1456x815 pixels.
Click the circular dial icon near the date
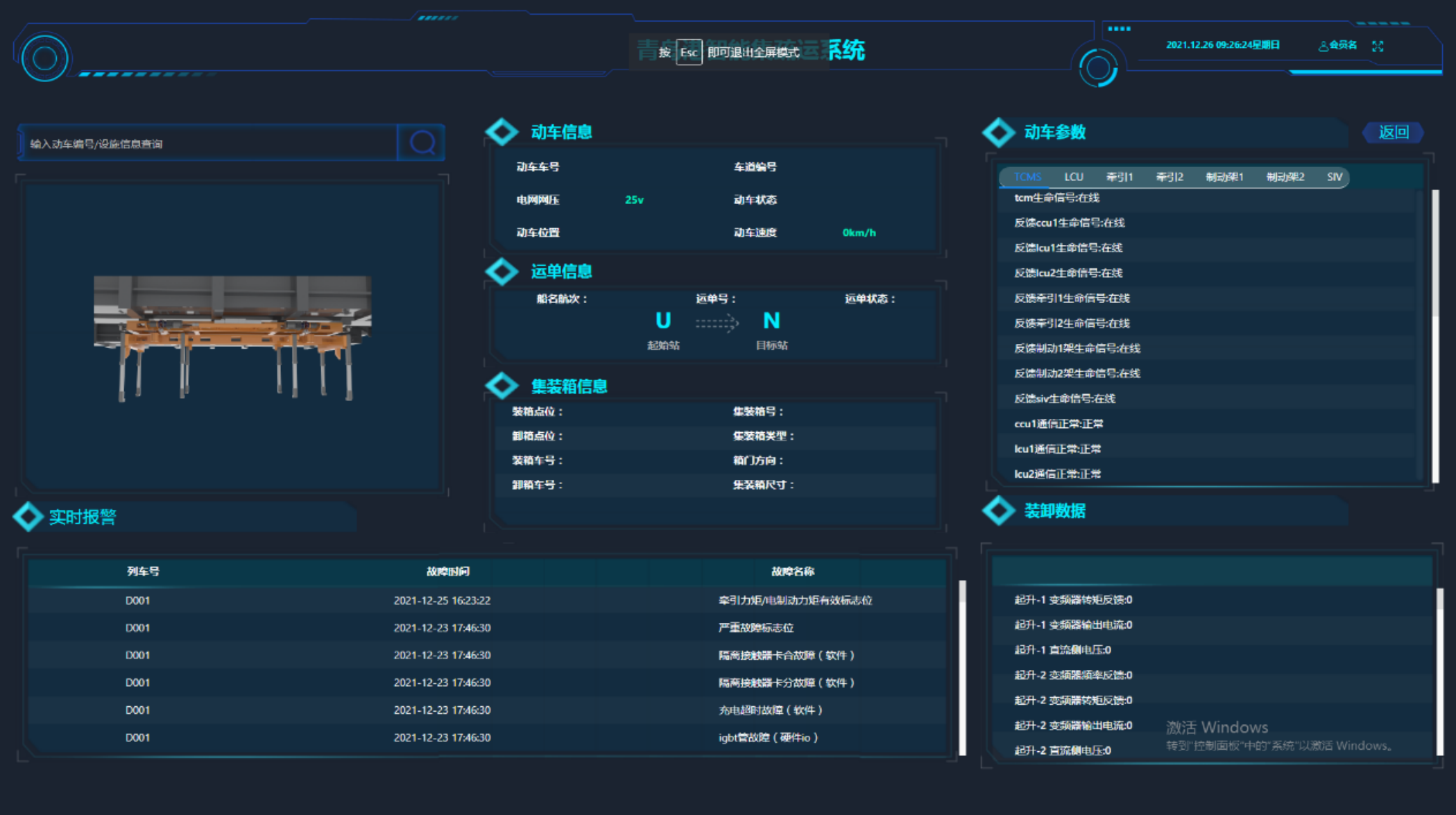point(1098,68)
